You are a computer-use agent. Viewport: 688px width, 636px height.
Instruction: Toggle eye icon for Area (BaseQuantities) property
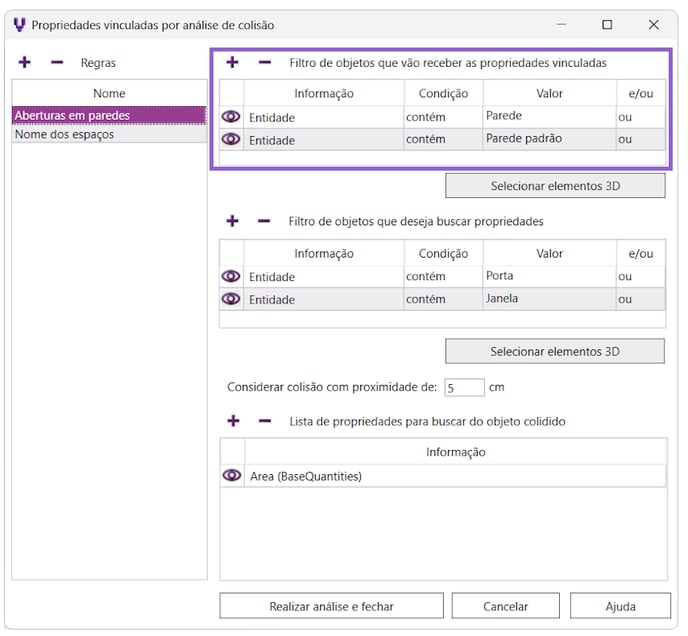pos(231,476)
